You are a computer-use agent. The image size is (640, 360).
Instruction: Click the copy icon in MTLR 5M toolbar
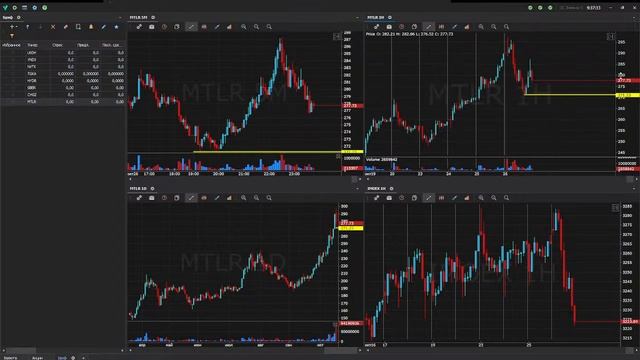pyautogui.click(x=177, y=27)
